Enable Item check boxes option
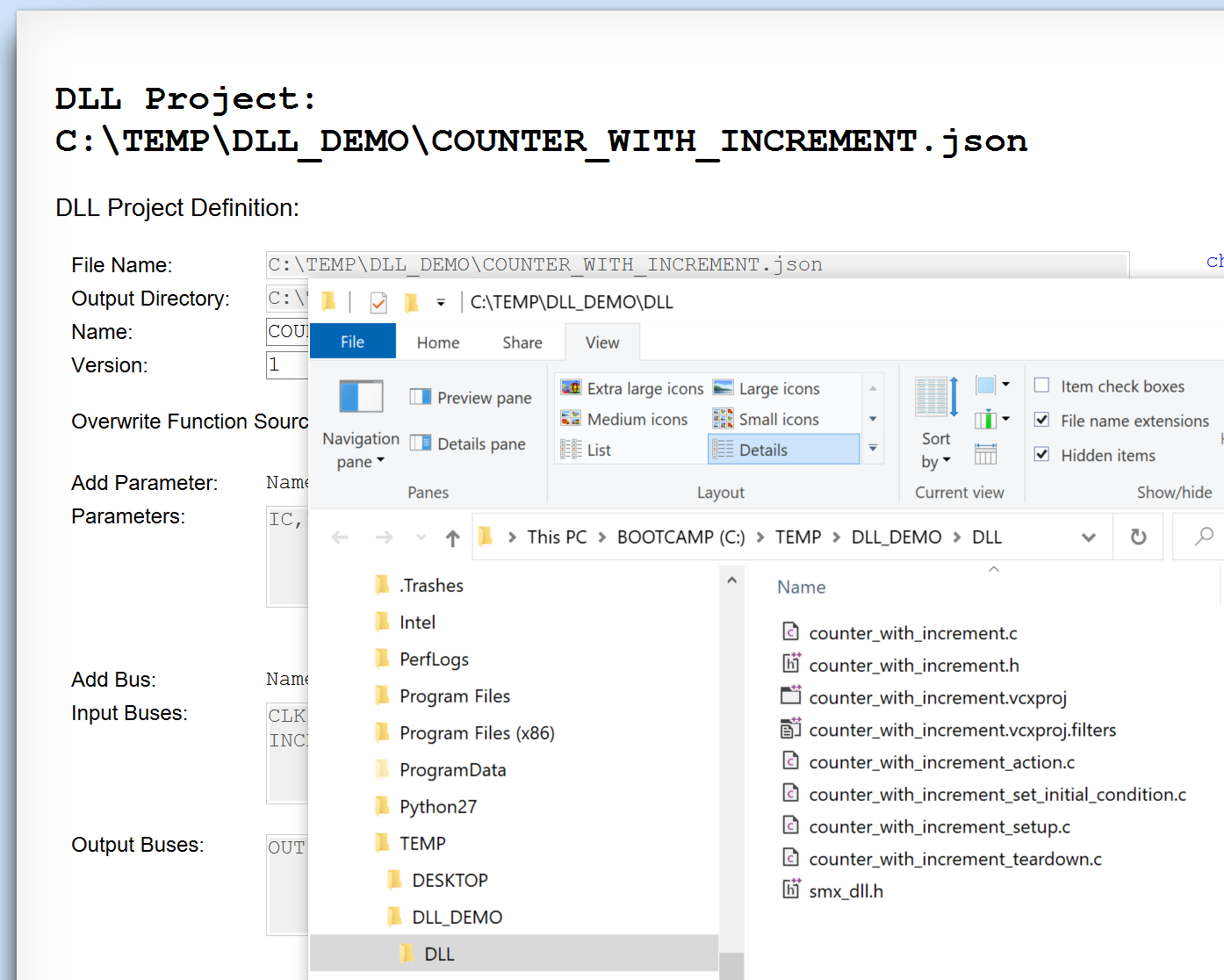 (x=1042, y=386)
